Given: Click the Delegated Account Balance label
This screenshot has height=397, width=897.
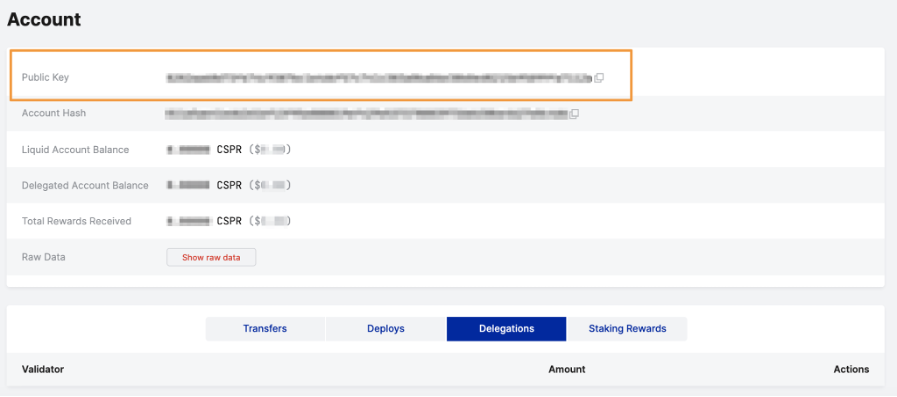Looking at the screenshot, I should point(85,185).
